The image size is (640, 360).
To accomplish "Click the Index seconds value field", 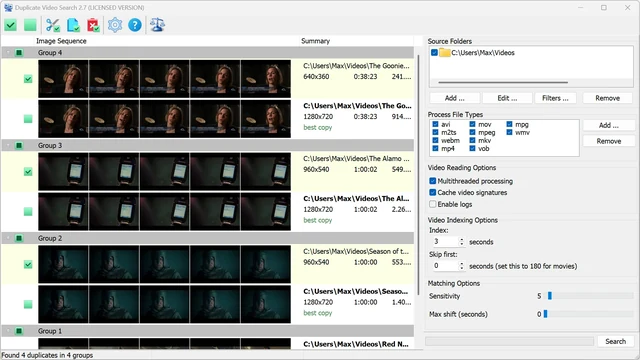I will (x=445, y=242).
